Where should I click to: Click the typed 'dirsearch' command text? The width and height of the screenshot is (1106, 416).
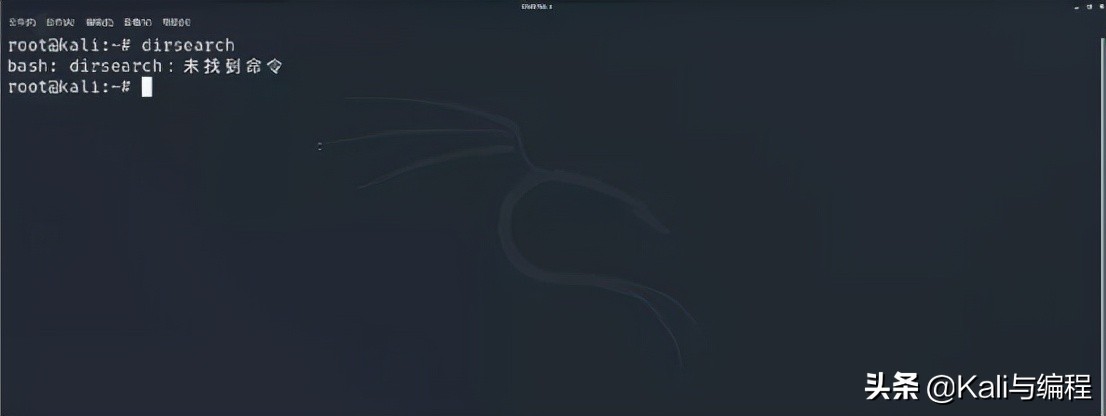(188, 45)
